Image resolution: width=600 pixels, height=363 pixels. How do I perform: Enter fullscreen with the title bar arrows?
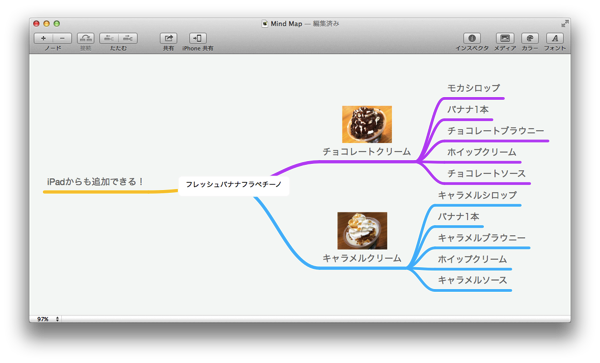(565, 24)
